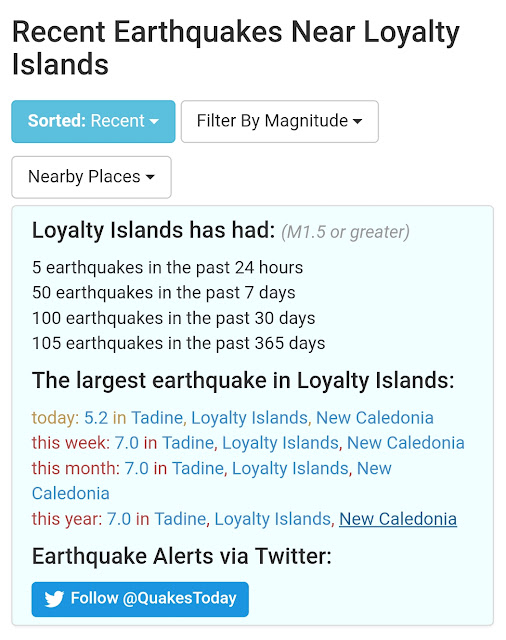Select Loyalty Islands in this month row
Image resolution: width=506 pixels, height=640 pixels.
point(290,469)
